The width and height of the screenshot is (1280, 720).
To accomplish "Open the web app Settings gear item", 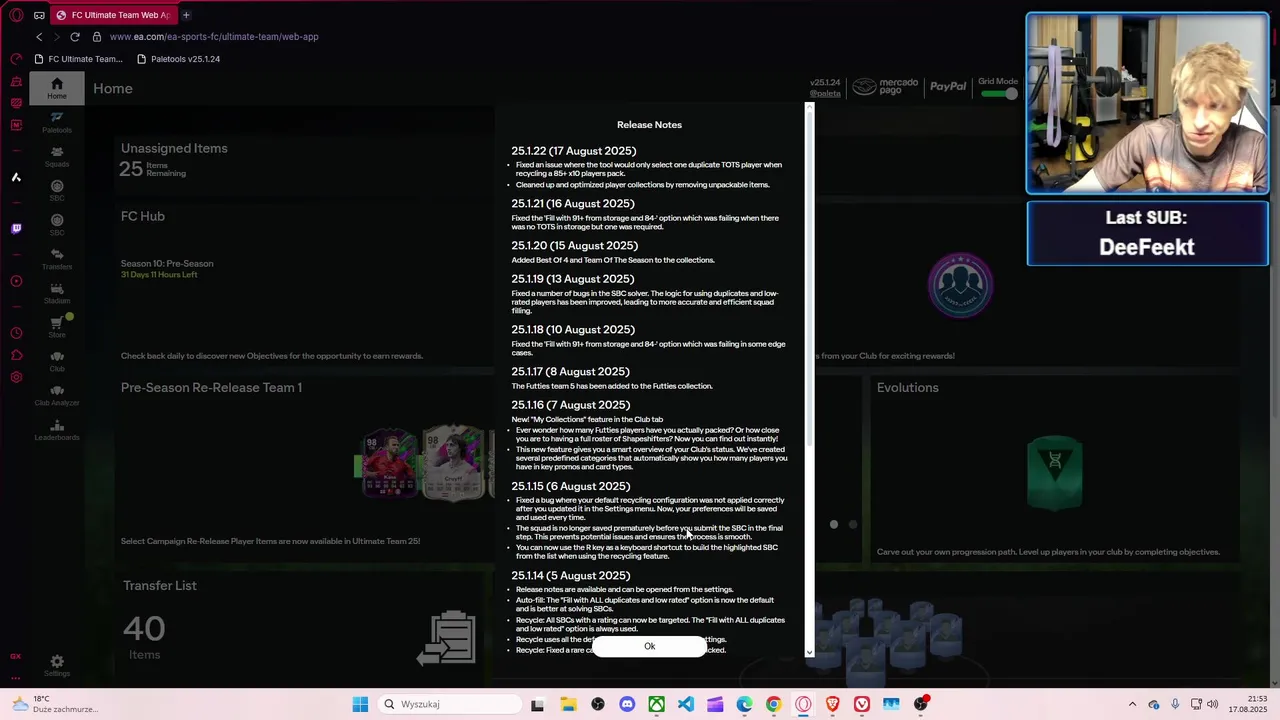I will [x=57, y=665].
